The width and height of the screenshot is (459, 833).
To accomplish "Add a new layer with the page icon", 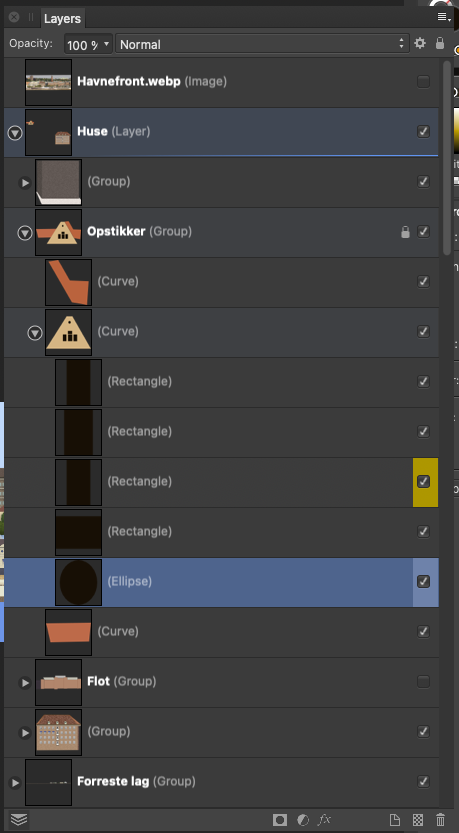I will coord(392,820).
